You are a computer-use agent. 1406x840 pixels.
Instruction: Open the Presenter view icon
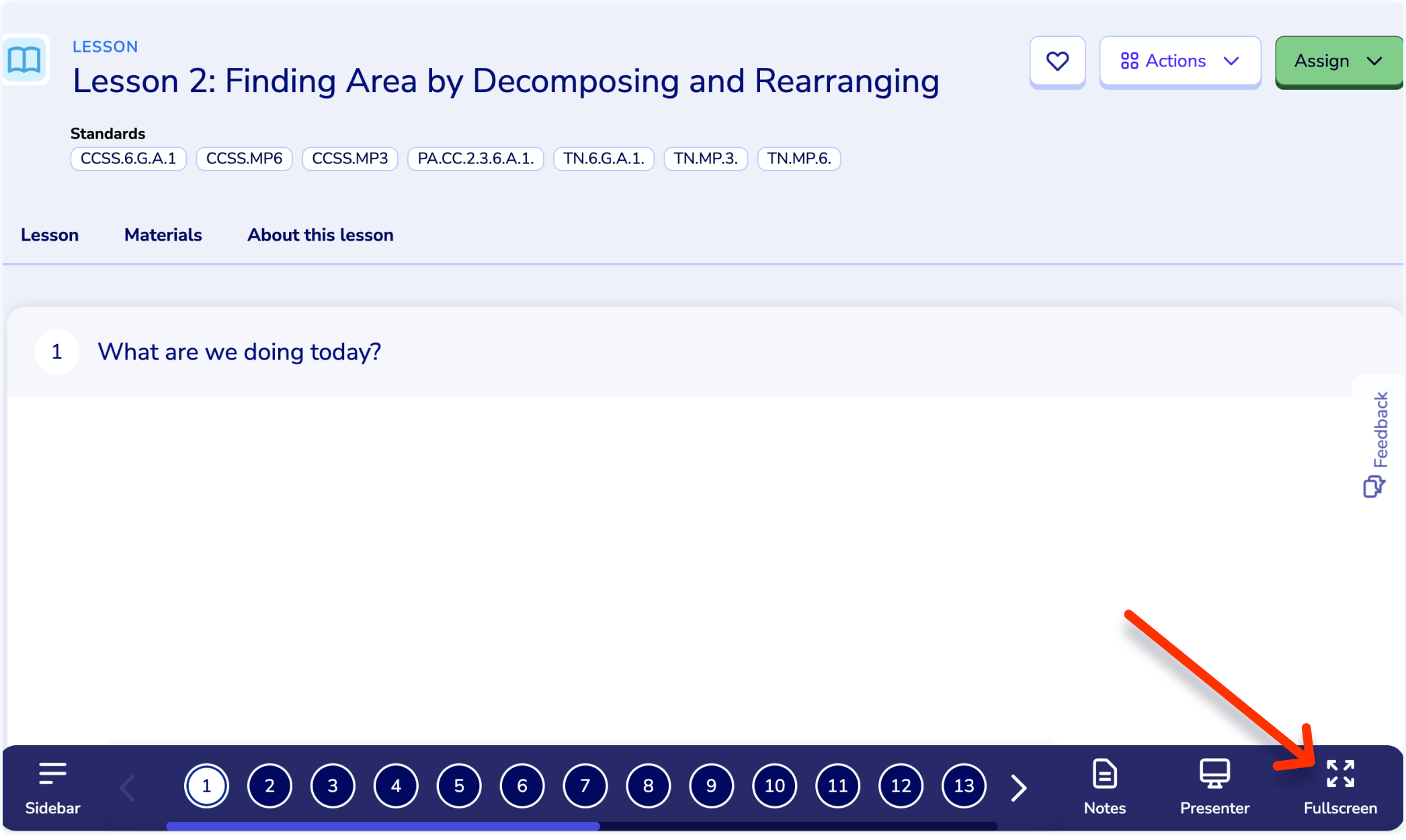tap(1214, 773)
